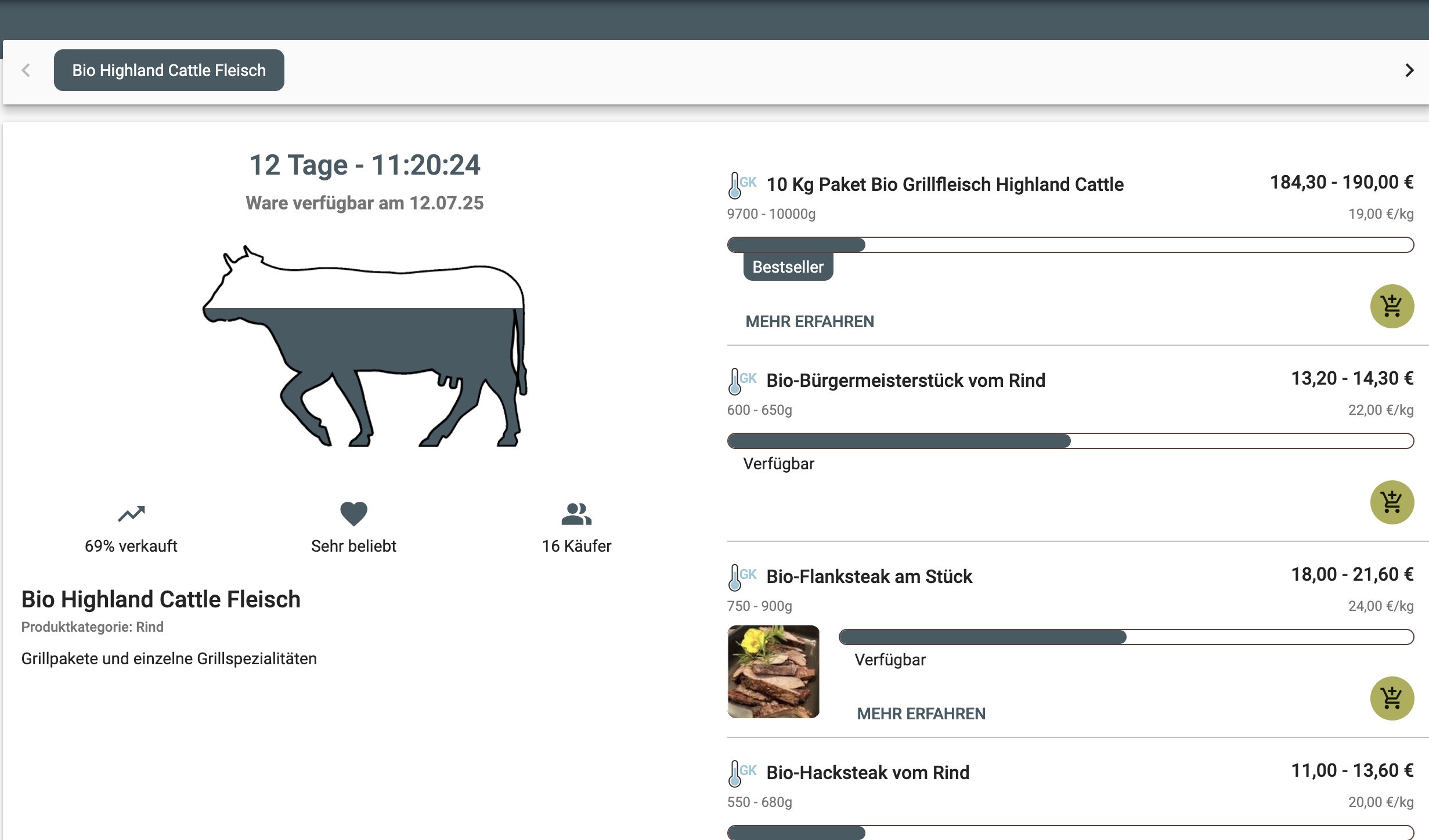
Task: Click the cow silhouette sales illustration
Action: pos(365,346)
